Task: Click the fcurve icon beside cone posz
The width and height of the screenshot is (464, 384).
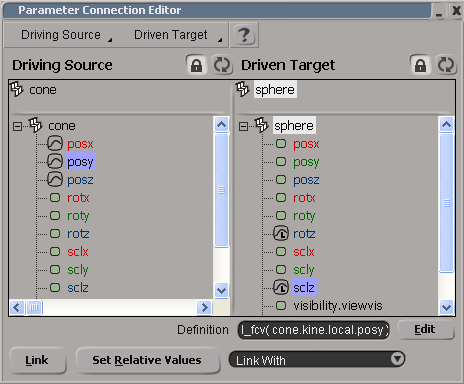Action: tap(55, 180)
